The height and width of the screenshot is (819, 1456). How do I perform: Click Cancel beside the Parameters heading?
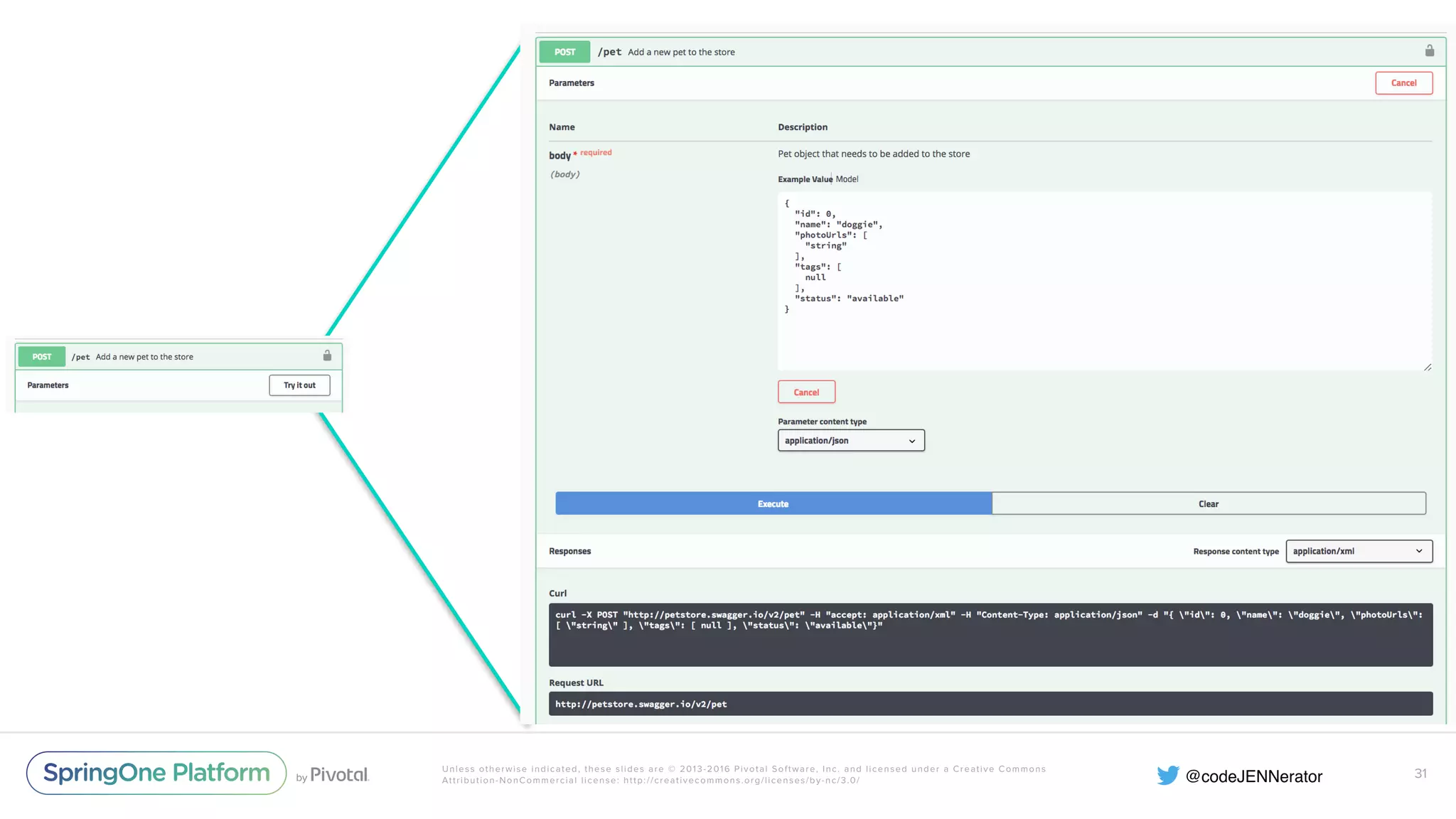tap(1403, 83)
